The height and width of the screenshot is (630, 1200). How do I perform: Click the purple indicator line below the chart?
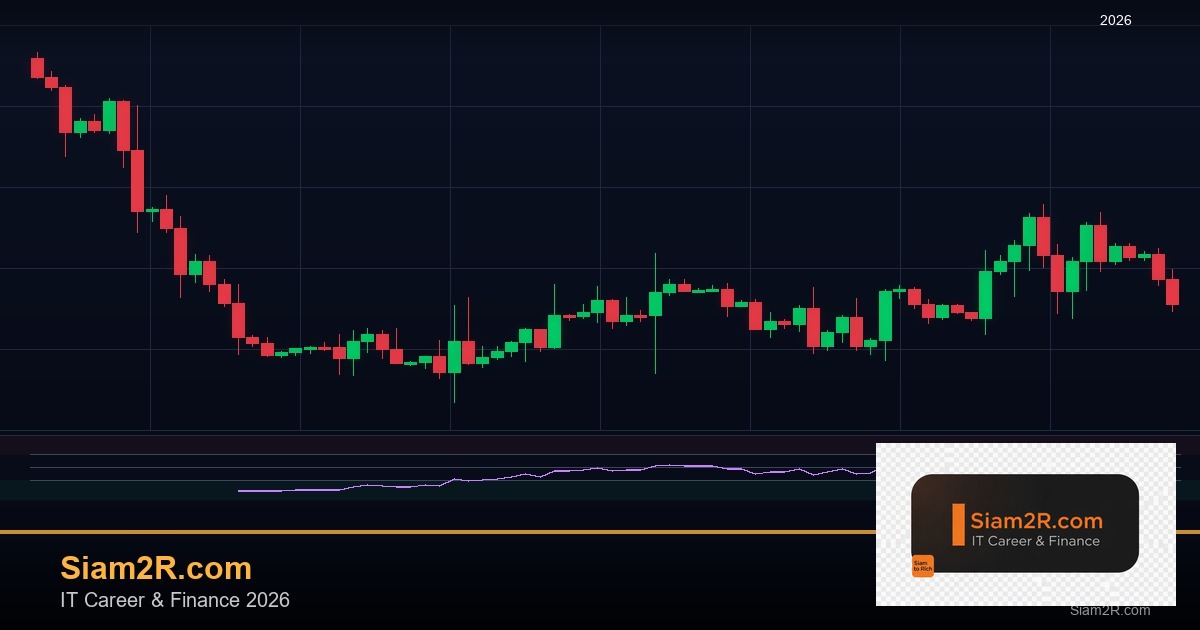pos(600,469)
